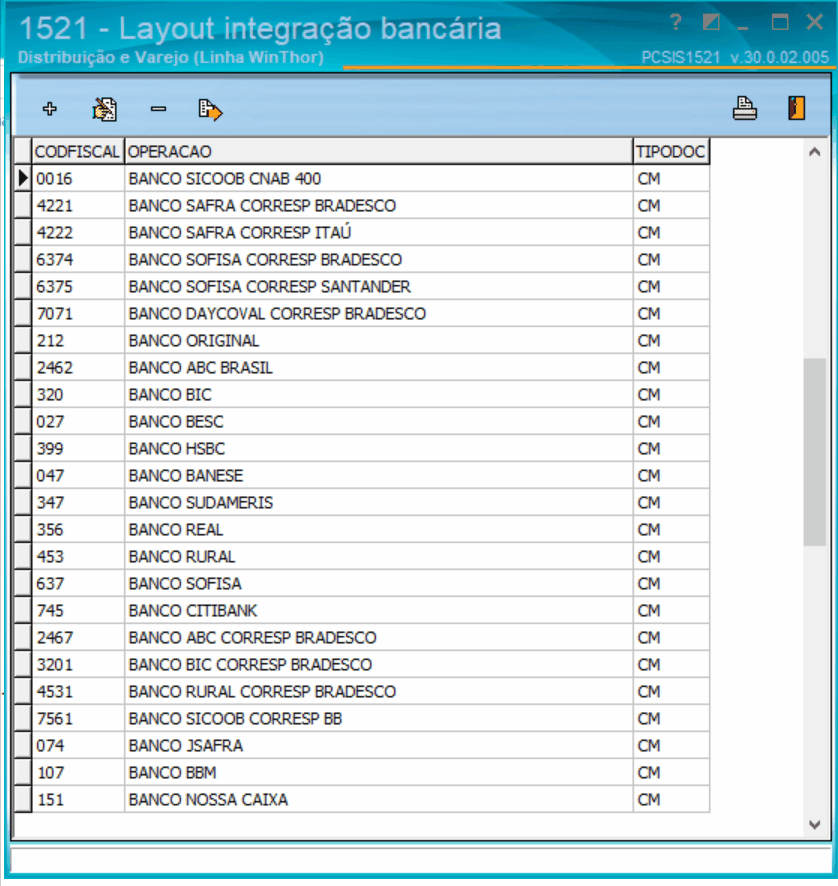
Task: Click code cell 4222
Action: click(78, 233)
